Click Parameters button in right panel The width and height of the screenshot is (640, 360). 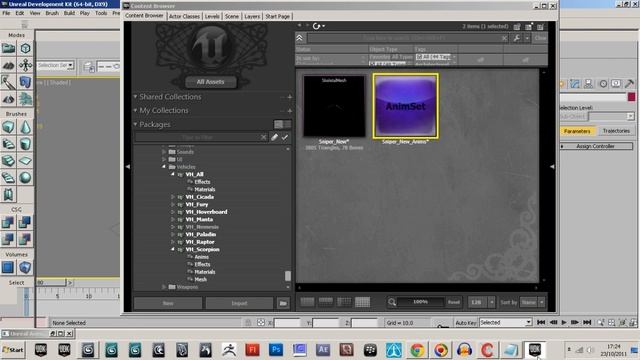[x=577, y=131]
